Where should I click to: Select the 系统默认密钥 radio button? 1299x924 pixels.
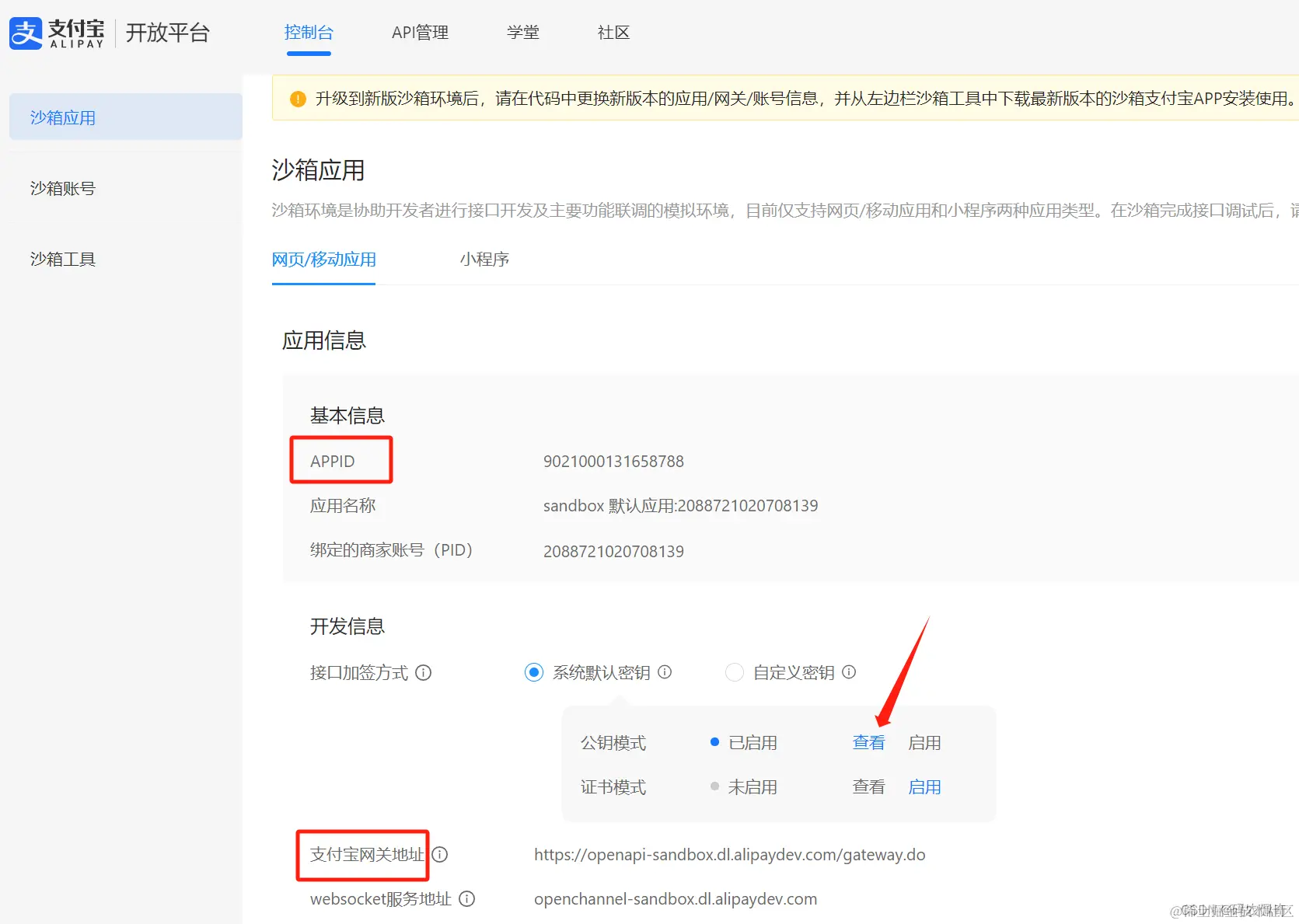pyautogui.click(x=534, y=672)
